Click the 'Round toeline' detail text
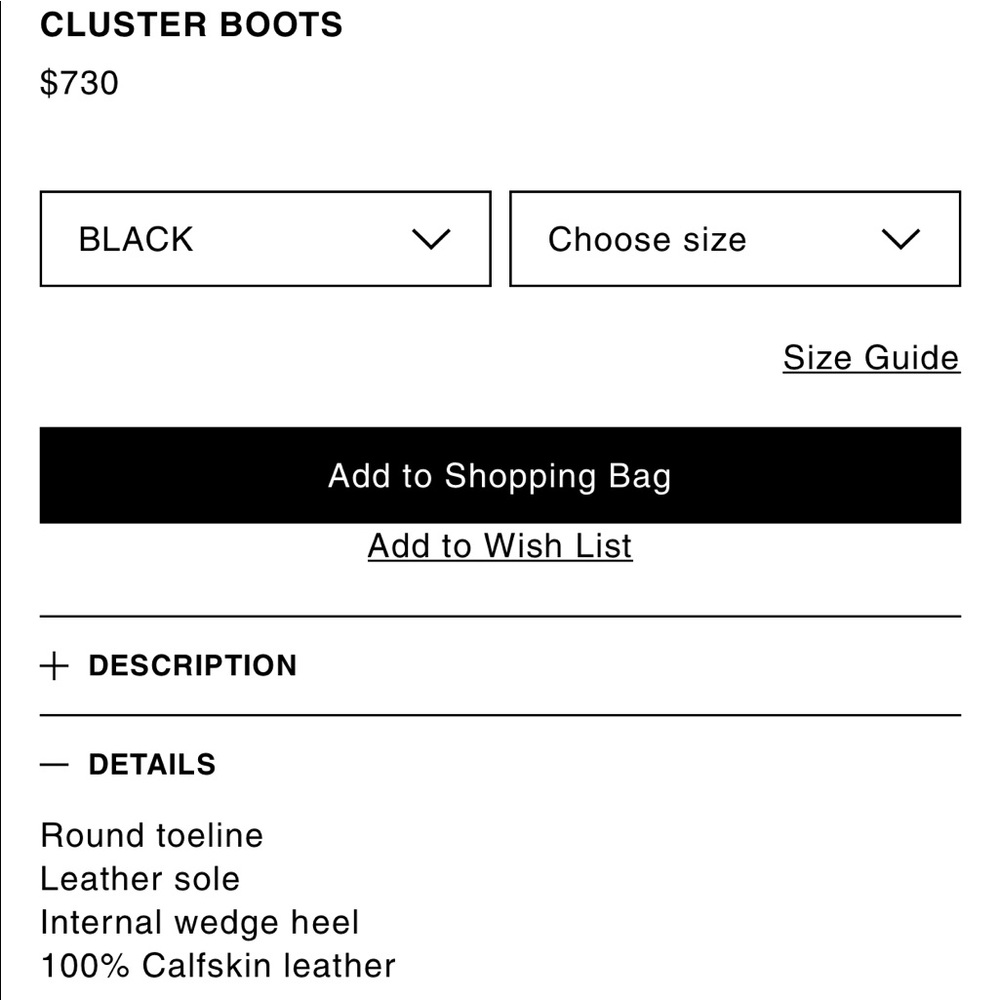 point(150,835)
